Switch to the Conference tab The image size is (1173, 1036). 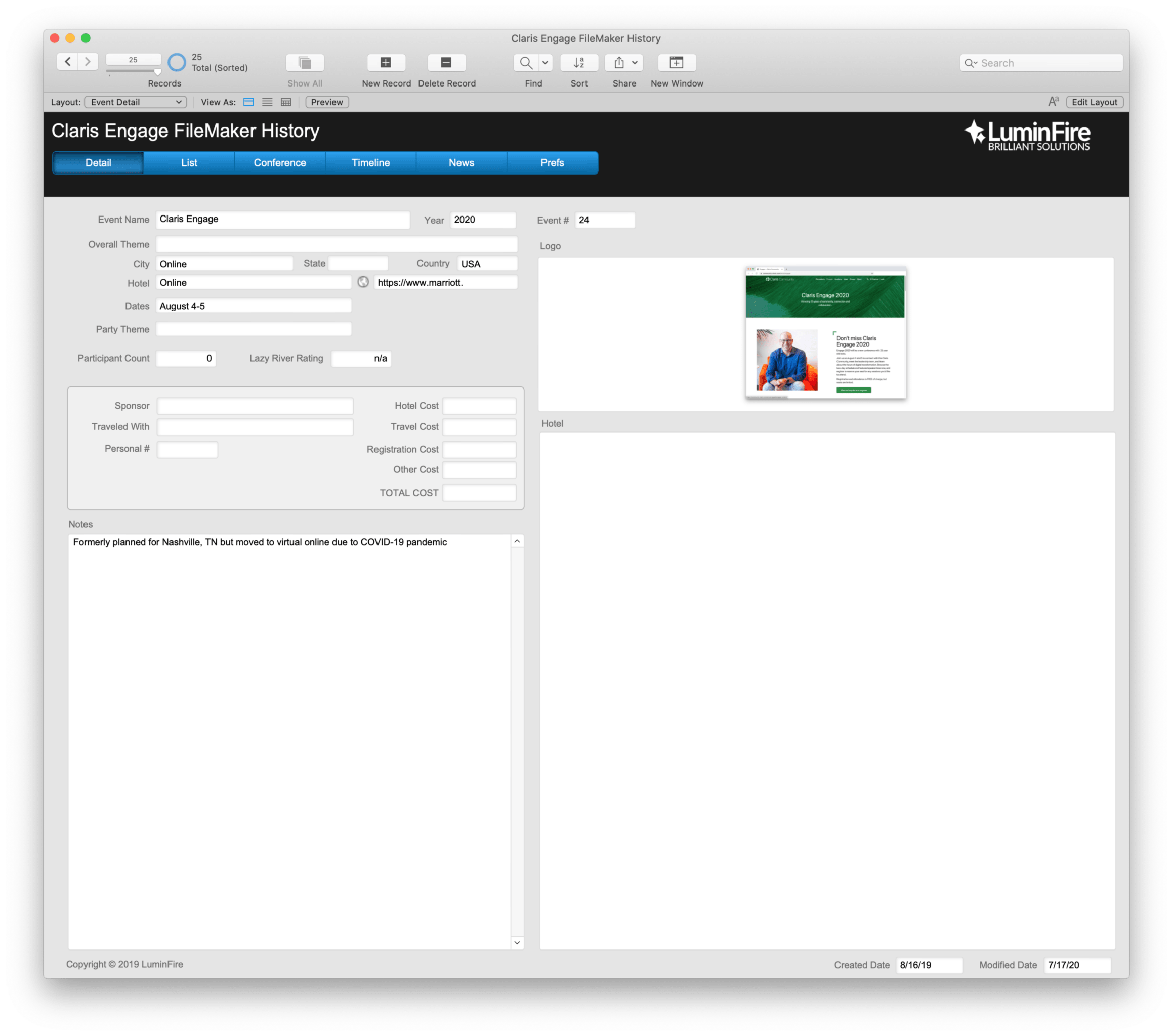(280, 163)
